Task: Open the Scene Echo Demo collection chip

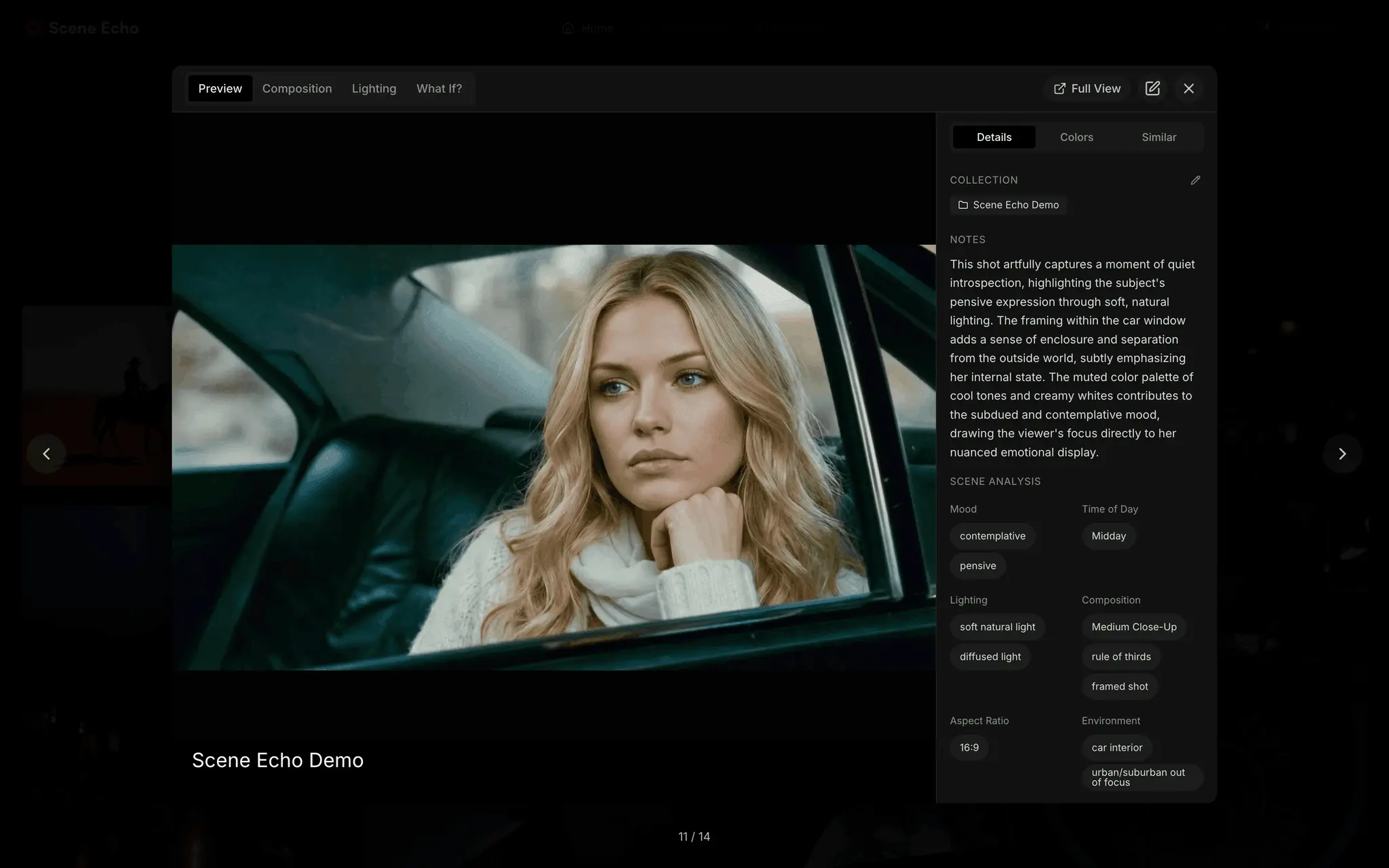Action: point(1009,205)
